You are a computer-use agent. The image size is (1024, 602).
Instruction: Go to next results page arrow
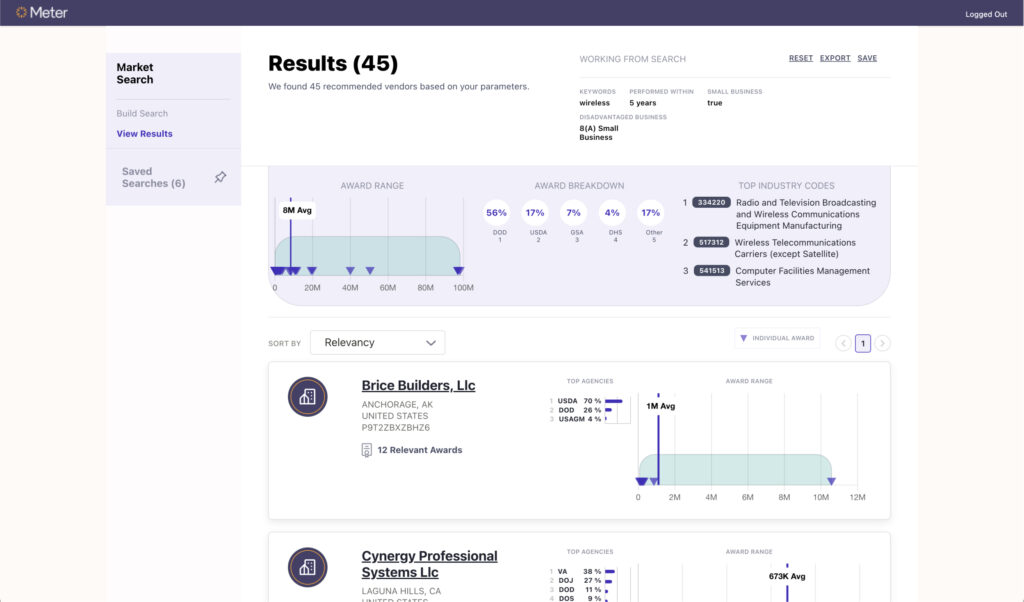882,343
